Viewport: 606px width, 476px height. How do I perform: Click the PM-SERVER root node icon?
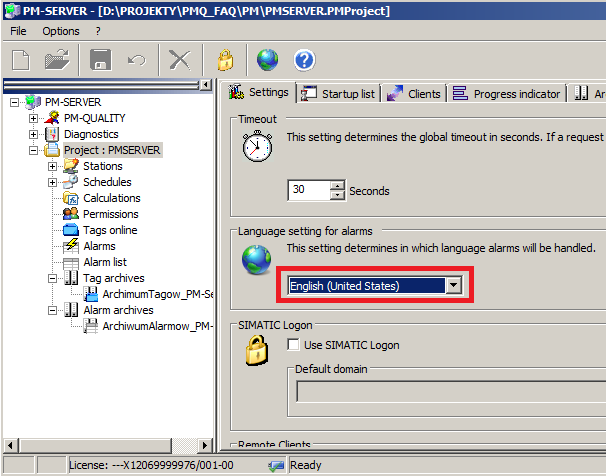click(33, 102)
